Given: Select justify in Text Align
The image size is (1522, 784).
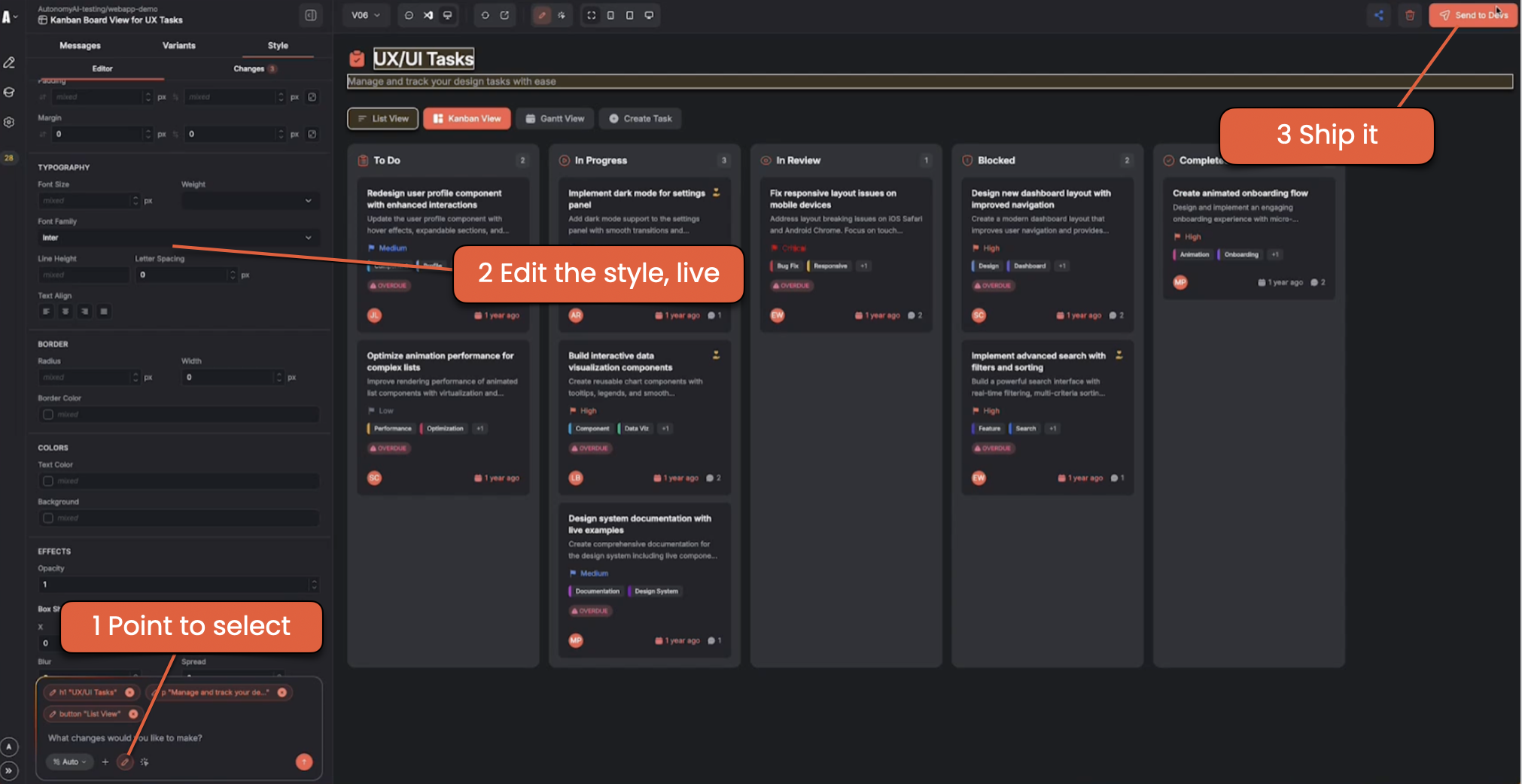Looking at the screenshot, I should pyautogui.click(x=104, y=311).
